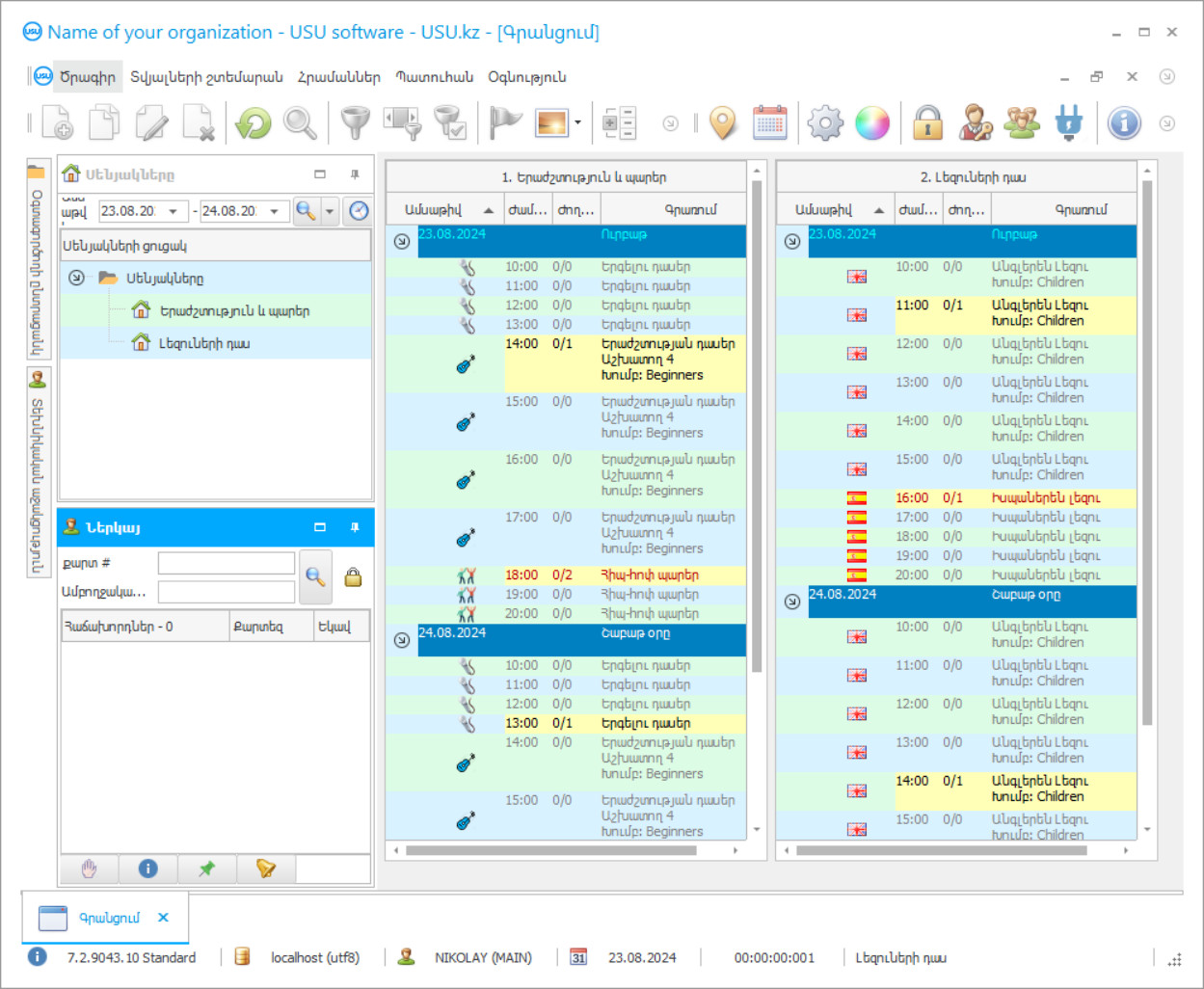Image resolution: width=1204 pixels, height=989 pixels.
Task: Open the Հրամաններ menu
Action: [339, 77]
